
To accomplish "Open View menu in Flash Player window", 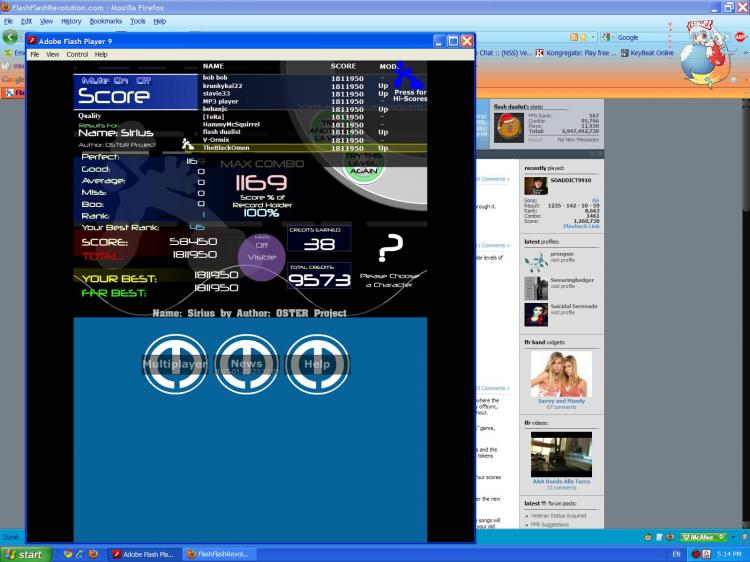I will 53,55.
